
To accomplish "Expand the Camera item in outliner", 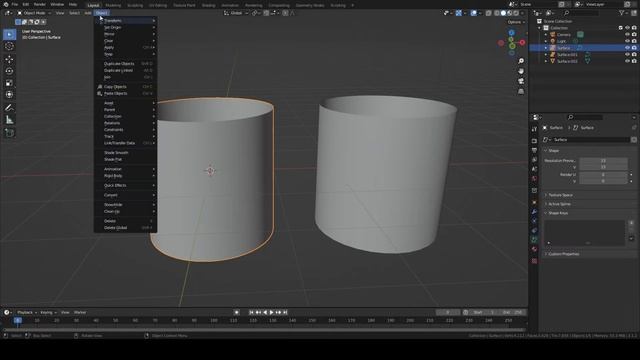I will (546, 35).
